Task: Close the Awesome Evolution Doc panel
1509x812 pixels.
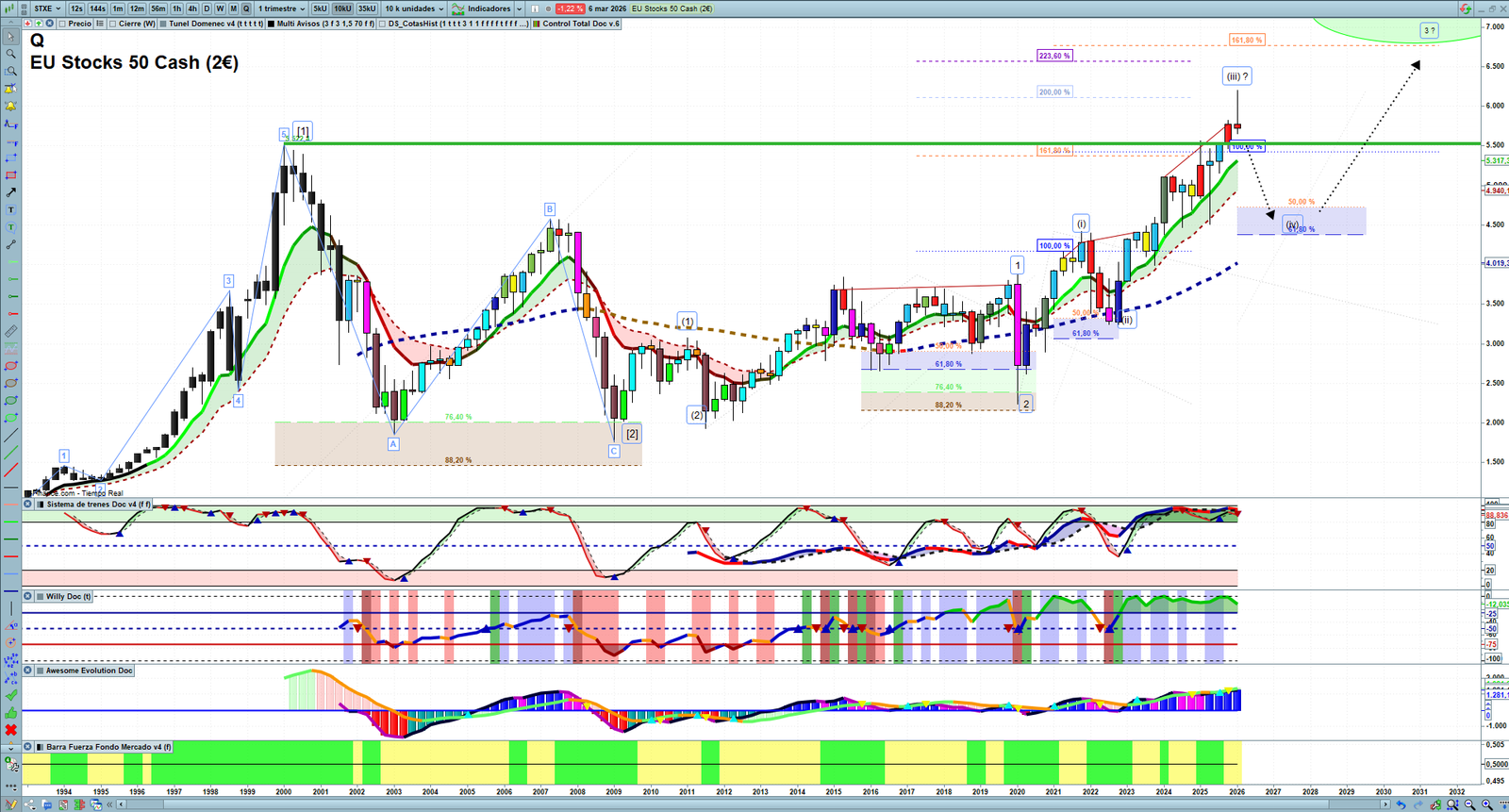Action: [x=28, y=671]
